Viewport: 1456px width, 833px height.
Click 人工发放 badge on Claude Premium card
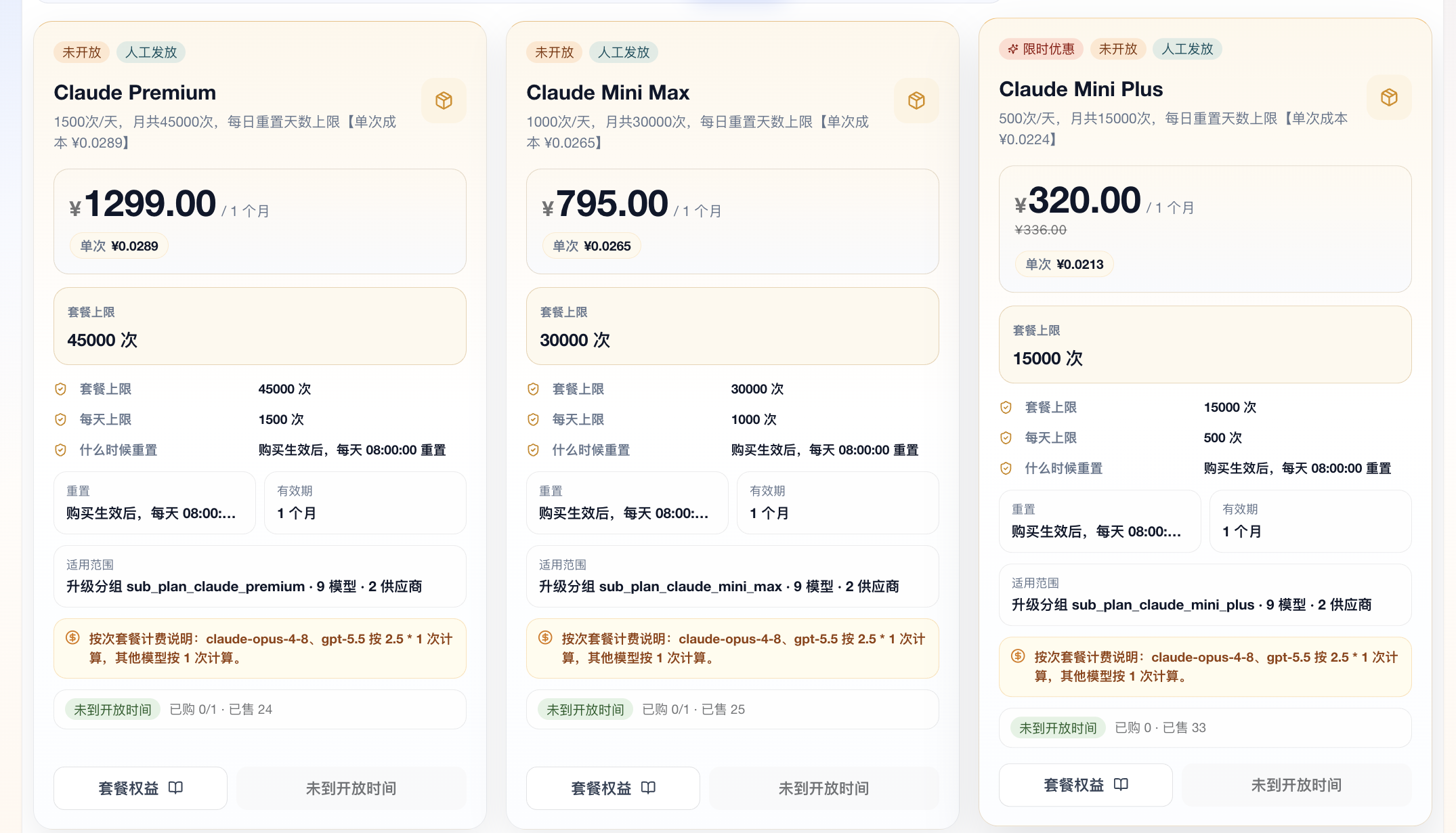[x=151, y=52]
